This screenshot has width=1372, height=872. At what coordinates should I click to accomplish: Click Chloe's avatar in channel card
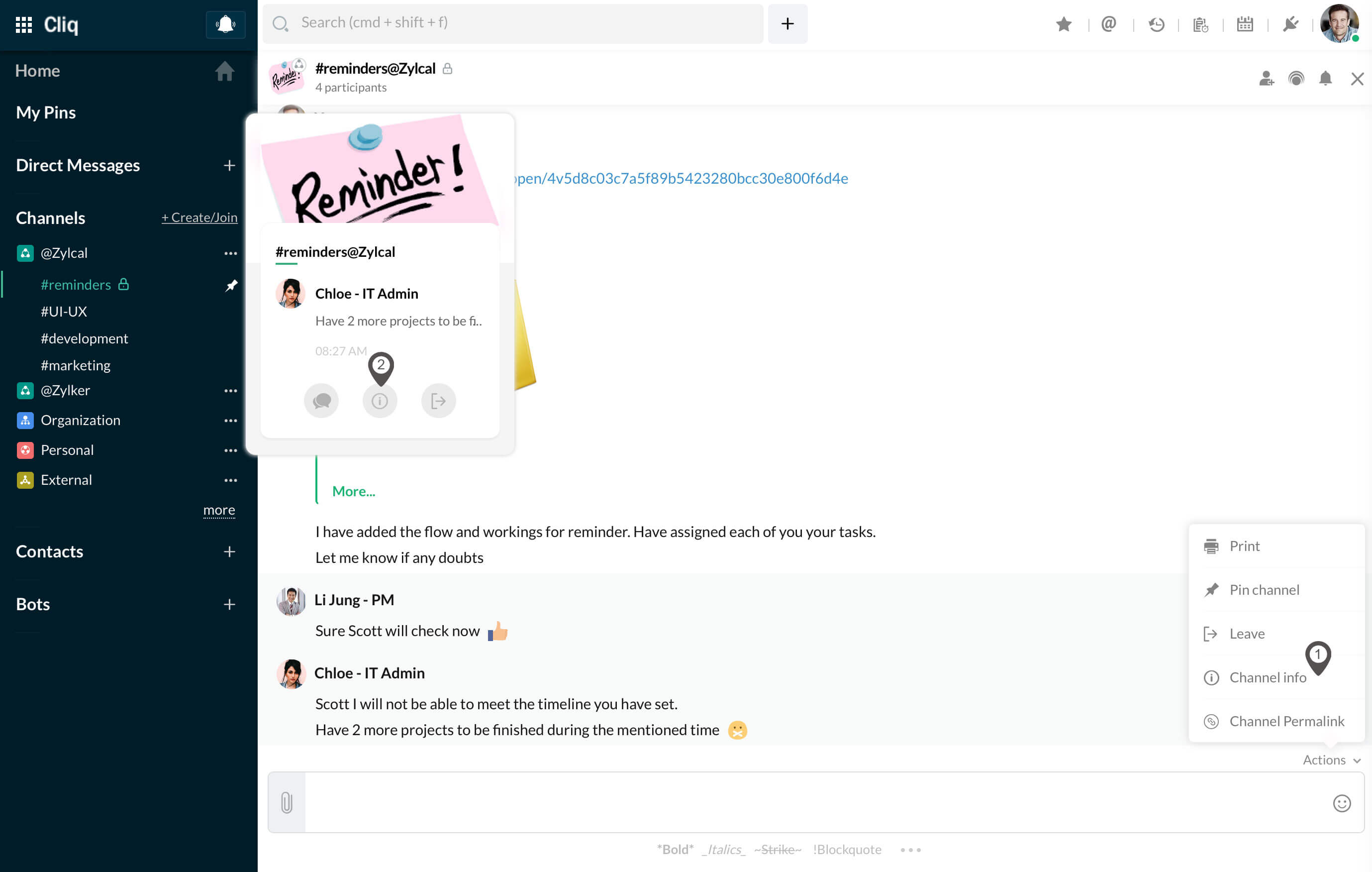290,294
